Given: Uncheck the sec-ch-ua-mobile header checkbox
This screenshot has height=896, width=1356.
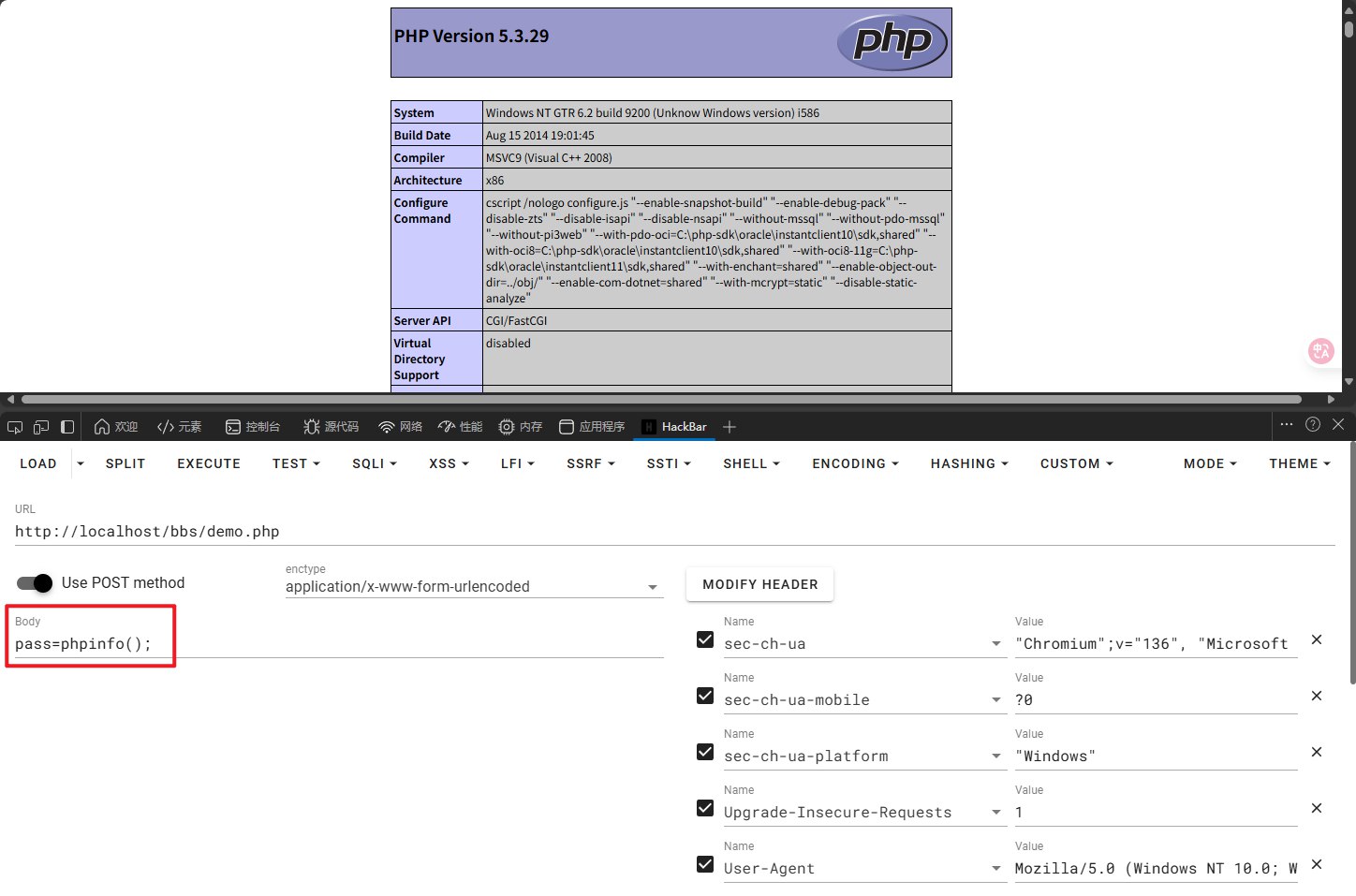Looking at the screenshot, I should (705, 696).
